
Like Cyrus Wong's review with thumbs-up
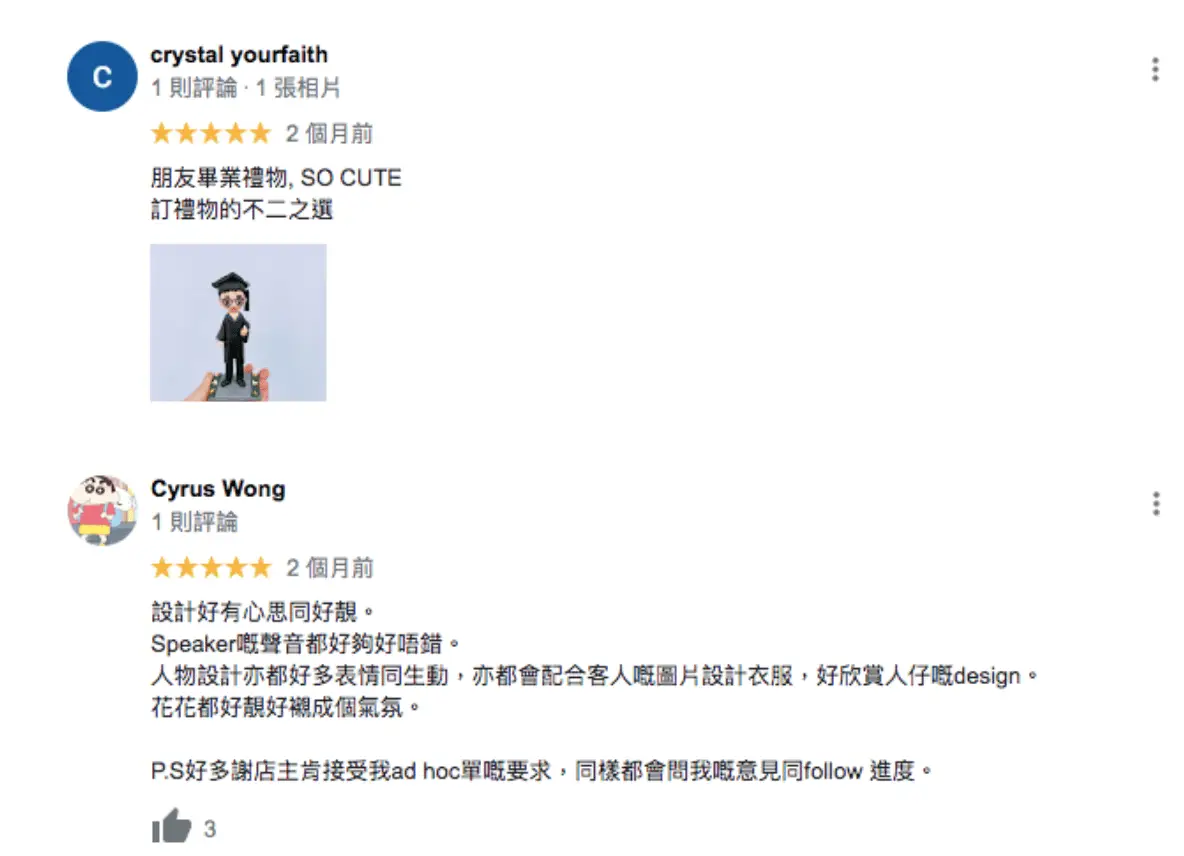[x=171, y=826]
